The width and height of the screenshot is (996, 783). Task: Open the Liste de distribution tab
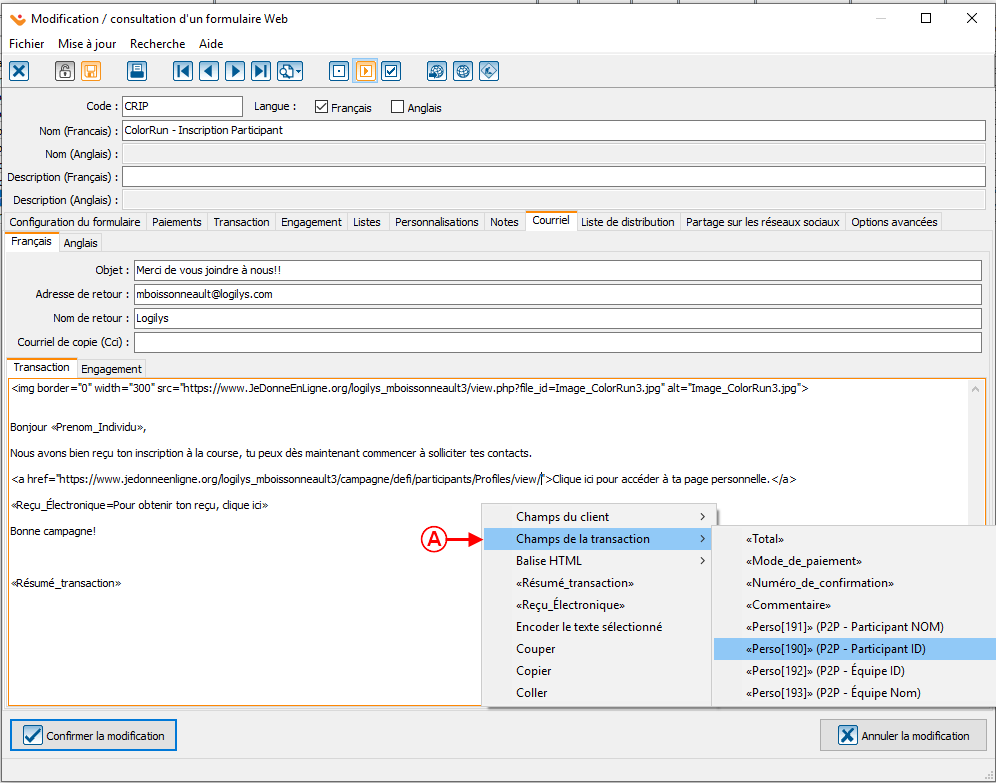[627, 222]
